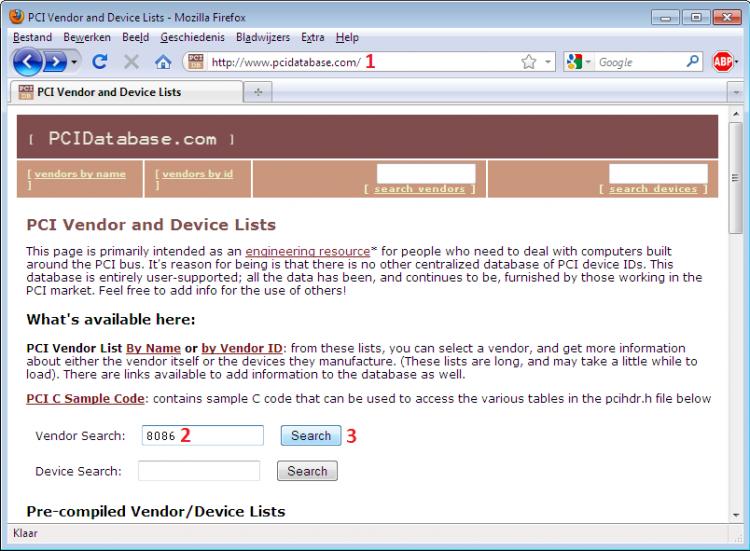The image size is (750, 551).
Task: Click the 'What's available here:' heading
Action: 111,320
